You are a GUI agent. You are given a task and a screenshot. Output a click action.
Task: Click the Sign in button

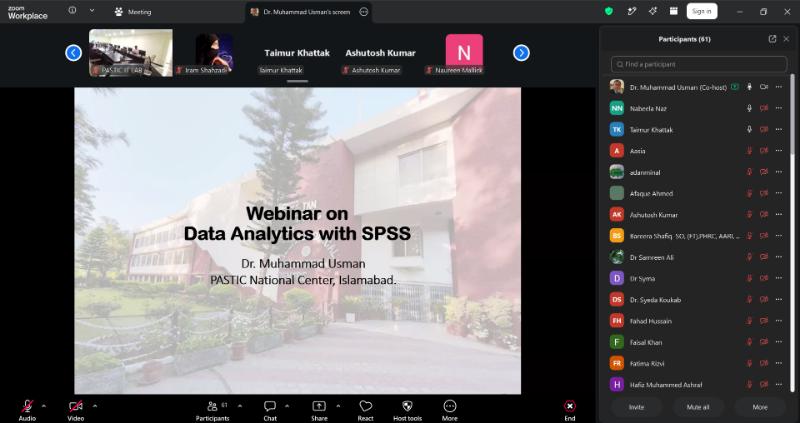point(702,11)
